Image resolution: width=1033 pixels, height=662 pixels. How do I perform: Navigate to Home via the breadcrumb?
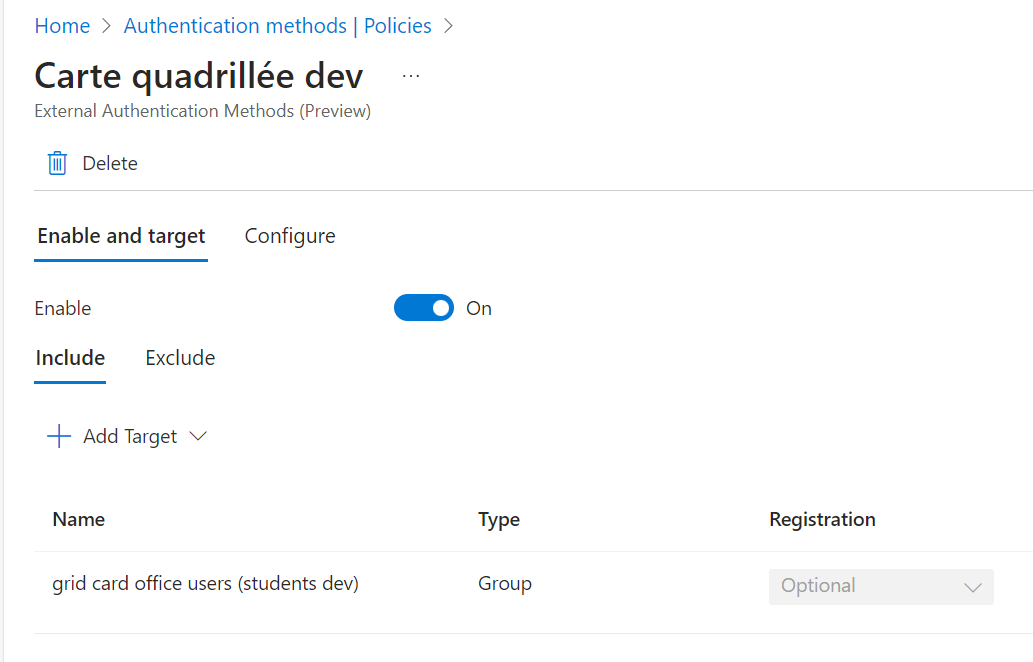pos(62,25)
